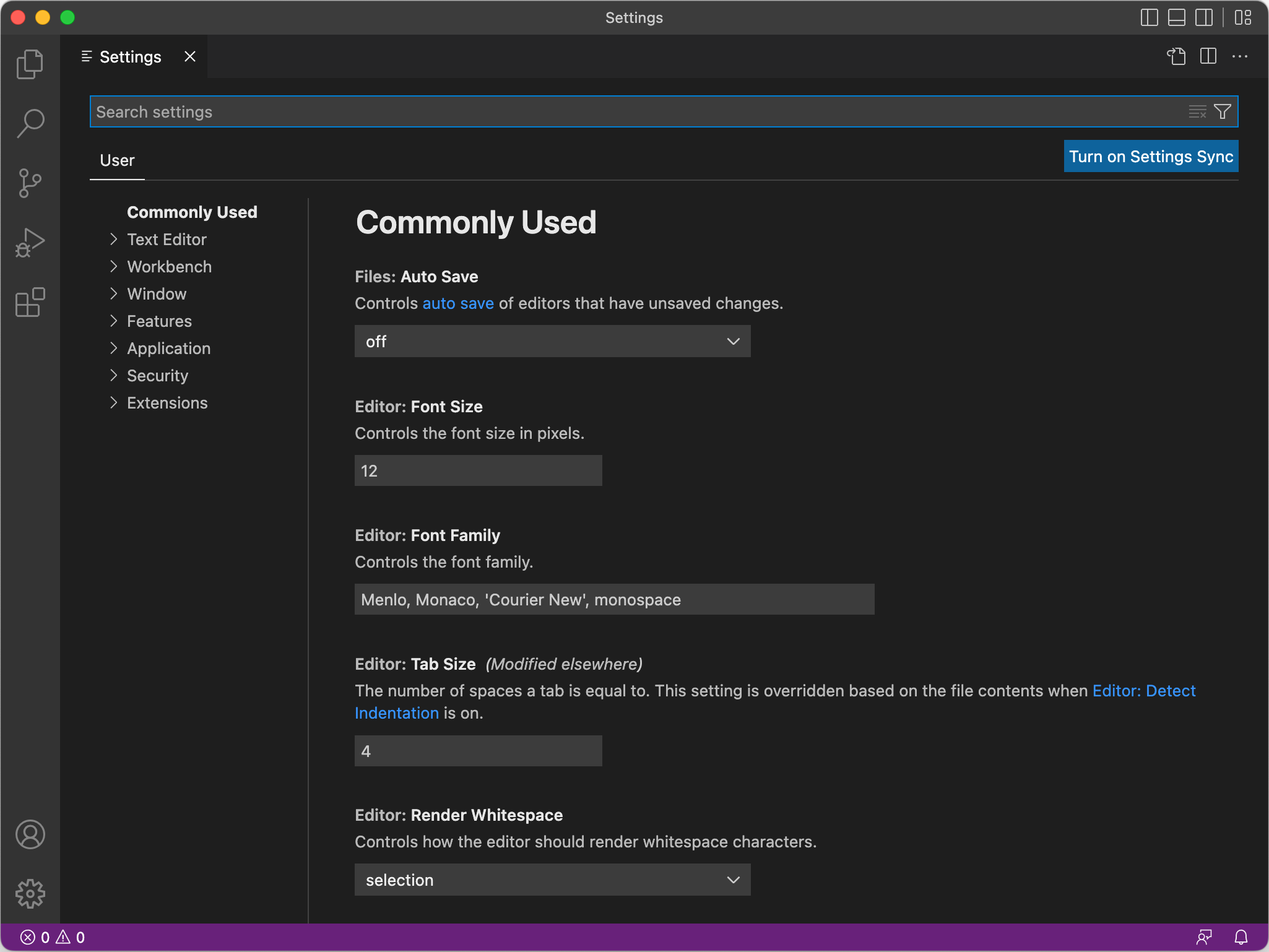The height and width of the screenshot is (952, 1269).
Task: Open the Render Whitespace dropdown
Action: [x=552, y=880]
